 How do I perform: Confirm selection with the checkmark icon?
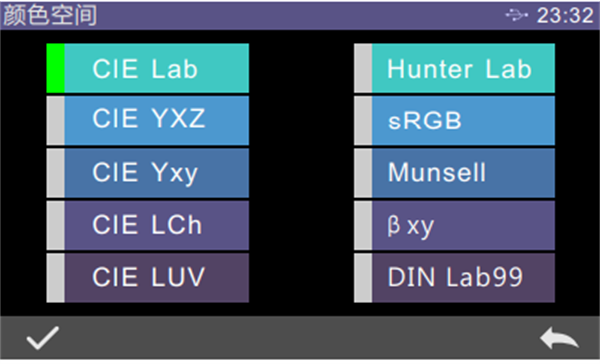pyautogui.click(x=42, y=338)
